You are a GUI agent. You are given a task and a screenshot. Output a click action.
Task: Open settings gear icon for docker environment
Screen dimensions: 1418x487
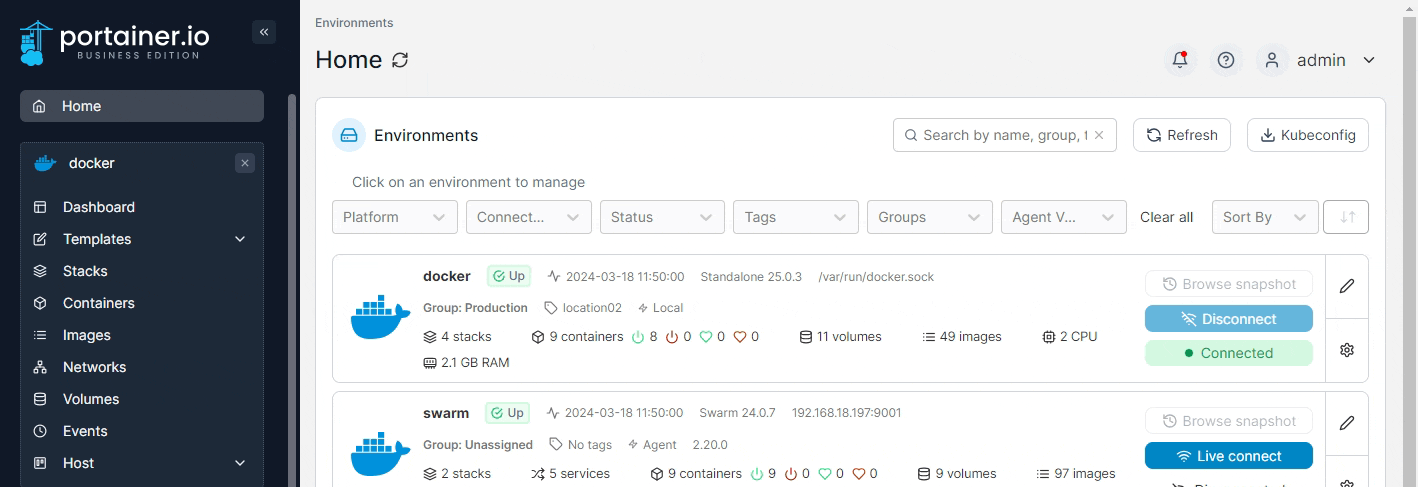click(x=1346, y=350)
